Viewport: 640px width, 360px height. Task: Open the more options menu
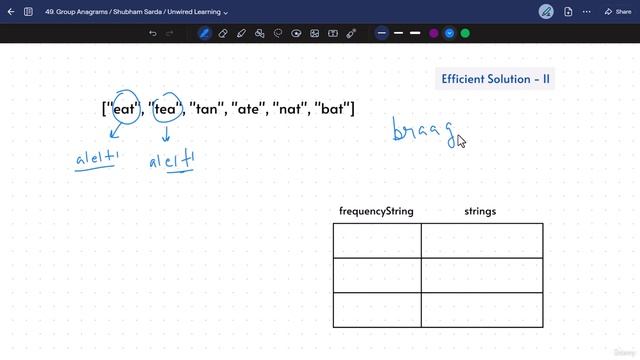pyautogui.click(x=587, y=12)
